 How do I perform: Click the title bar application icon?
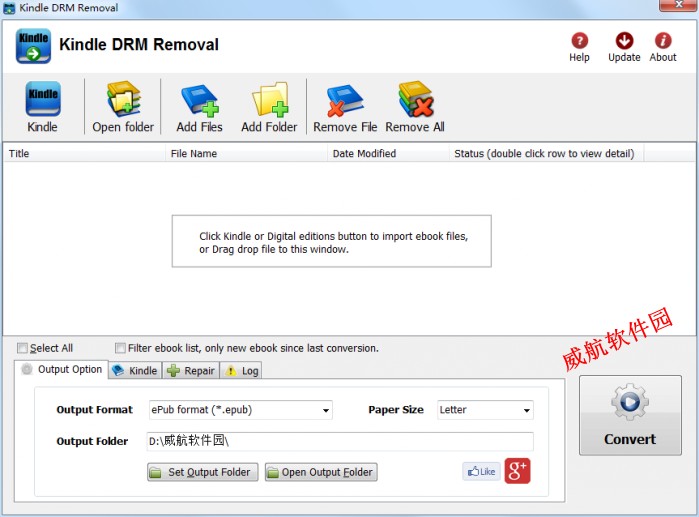pos(9,8)
